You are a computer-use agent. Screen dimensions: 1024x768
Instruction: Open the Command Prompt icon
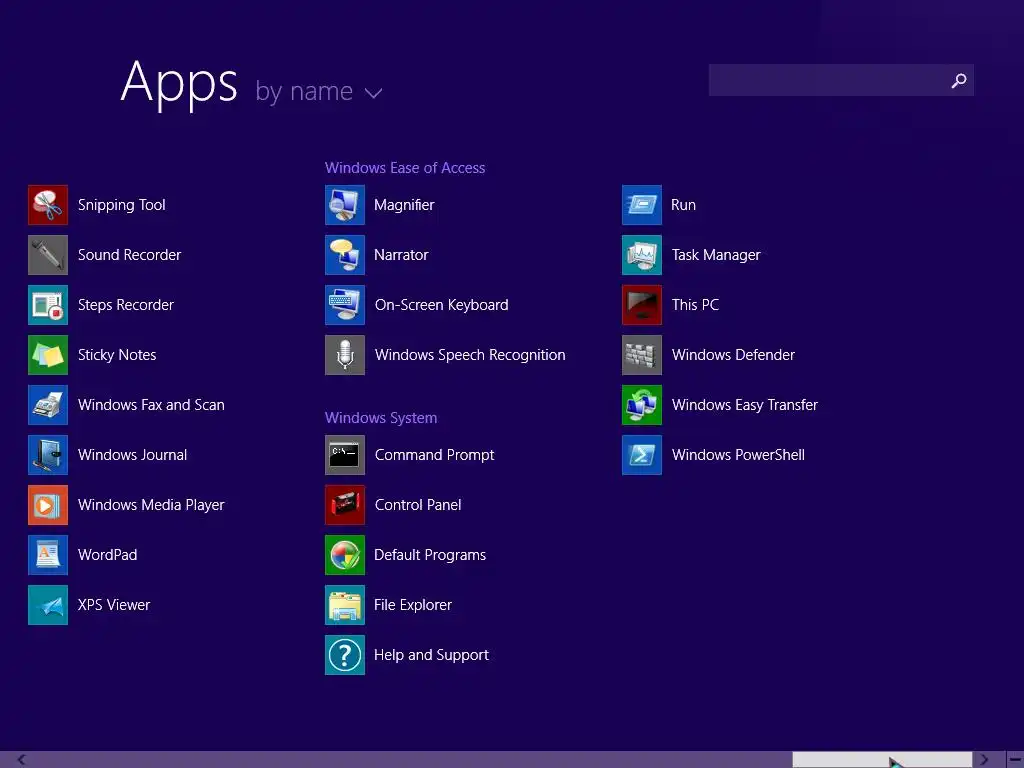point(345,455)
